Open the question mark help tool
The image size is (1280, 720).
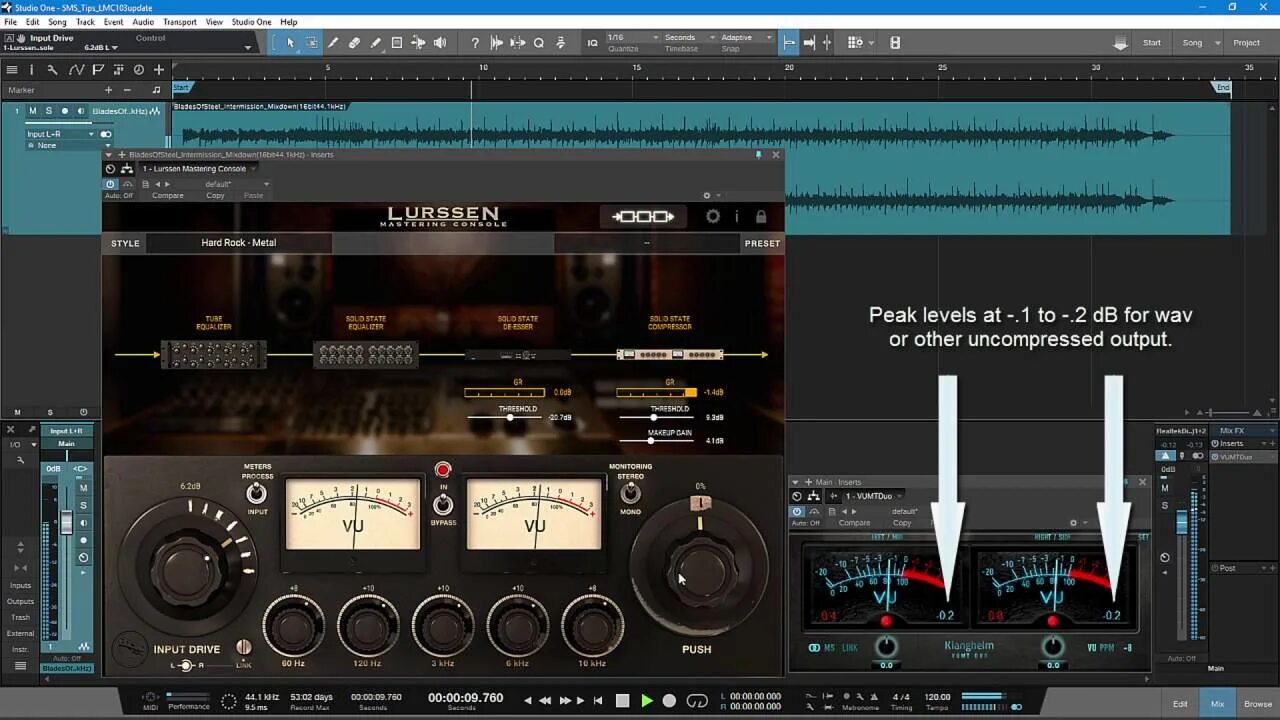pyautogui.click(x=474, y=43)
